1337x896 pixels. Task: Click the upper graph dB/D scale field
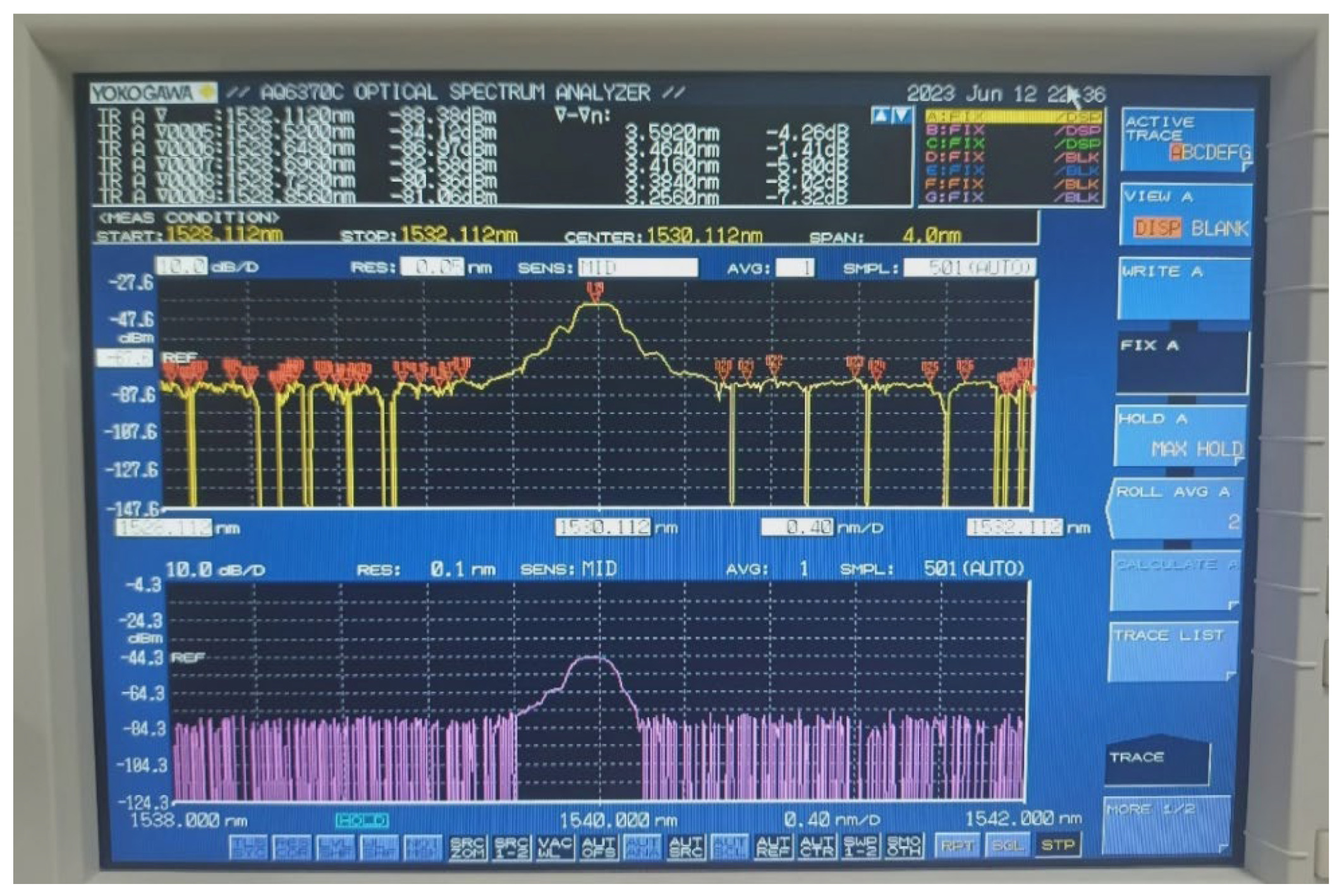181,266
